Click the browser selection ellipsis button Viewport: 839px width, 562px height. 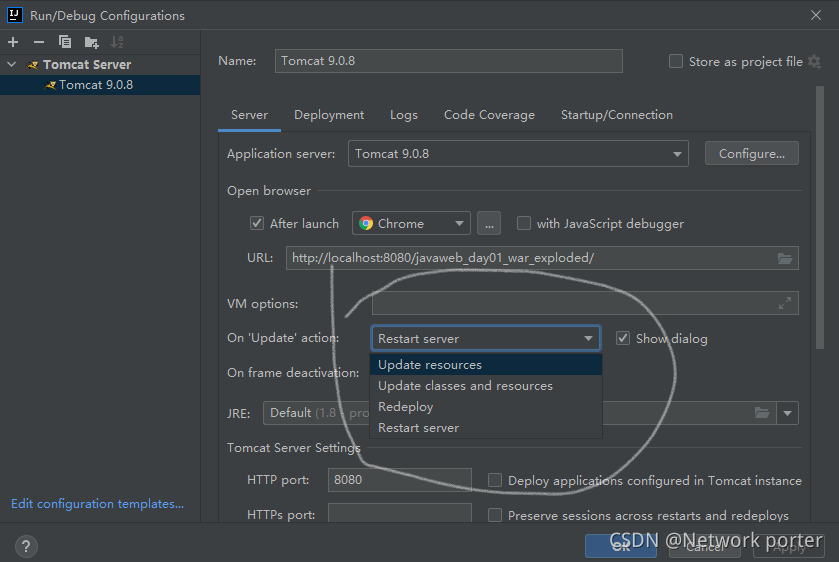pos(489,223)
